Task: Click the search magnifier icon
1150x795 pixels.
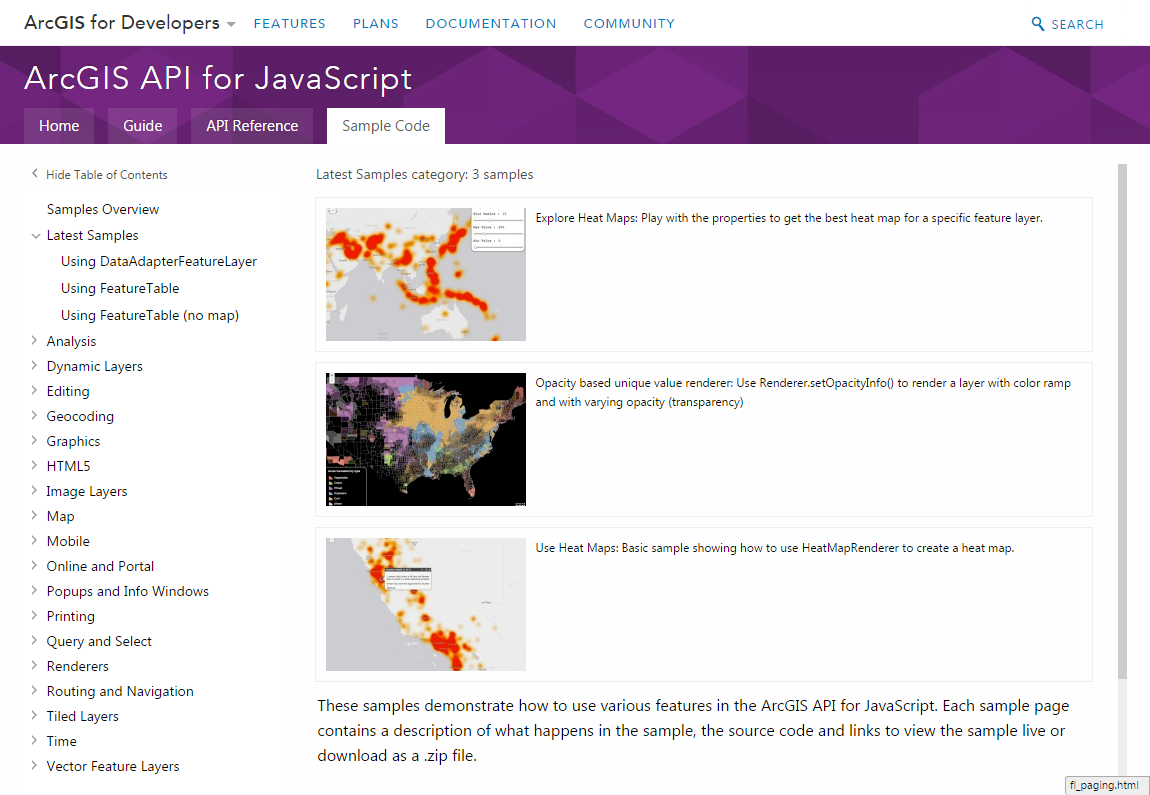Action: tap(1037, 23)
